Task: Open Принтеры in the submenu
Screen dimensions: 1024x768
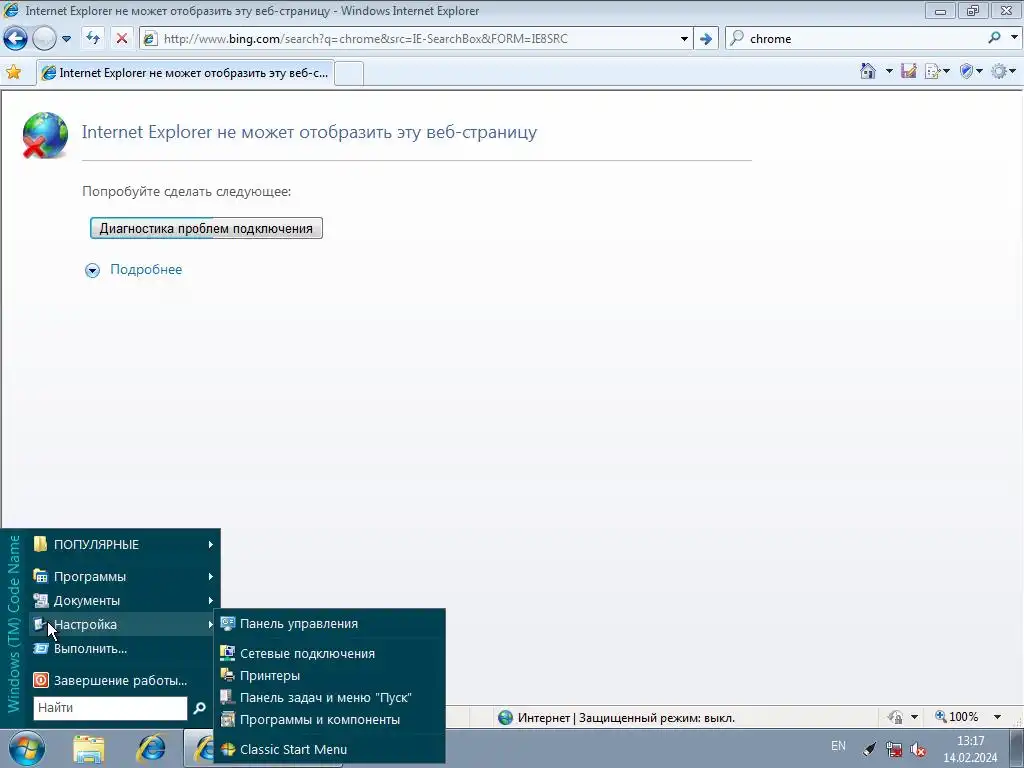Action: click(330, 675)
